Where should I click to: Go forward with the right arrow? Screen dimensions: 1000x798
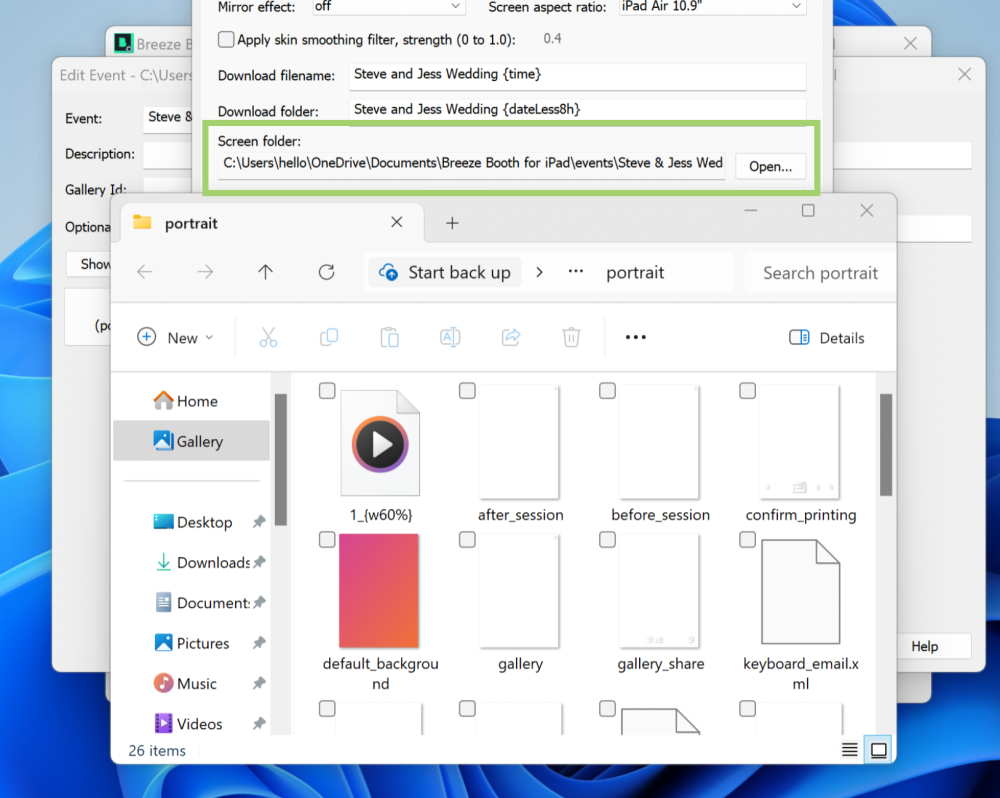(x=205, y=272)
